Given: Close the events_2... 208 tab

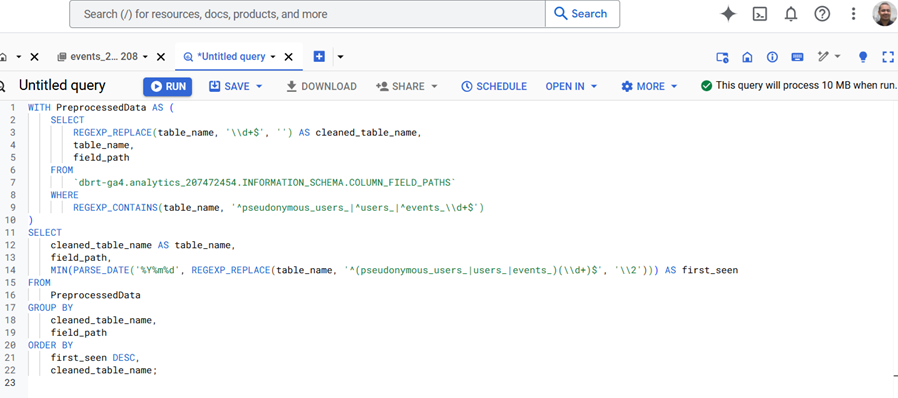Looking at the screenshot, I should [x=161, y=57].
